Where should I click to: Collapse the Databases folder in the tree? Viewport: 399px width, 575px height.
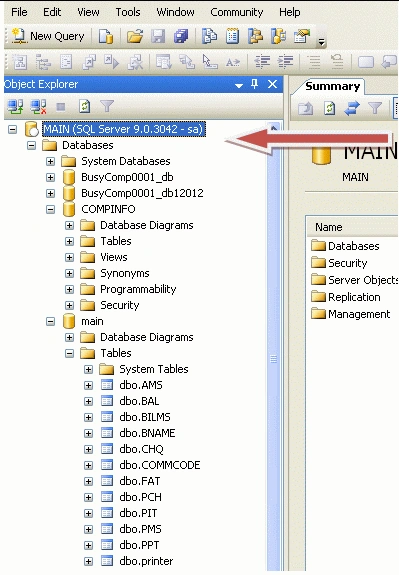(32, 145)
